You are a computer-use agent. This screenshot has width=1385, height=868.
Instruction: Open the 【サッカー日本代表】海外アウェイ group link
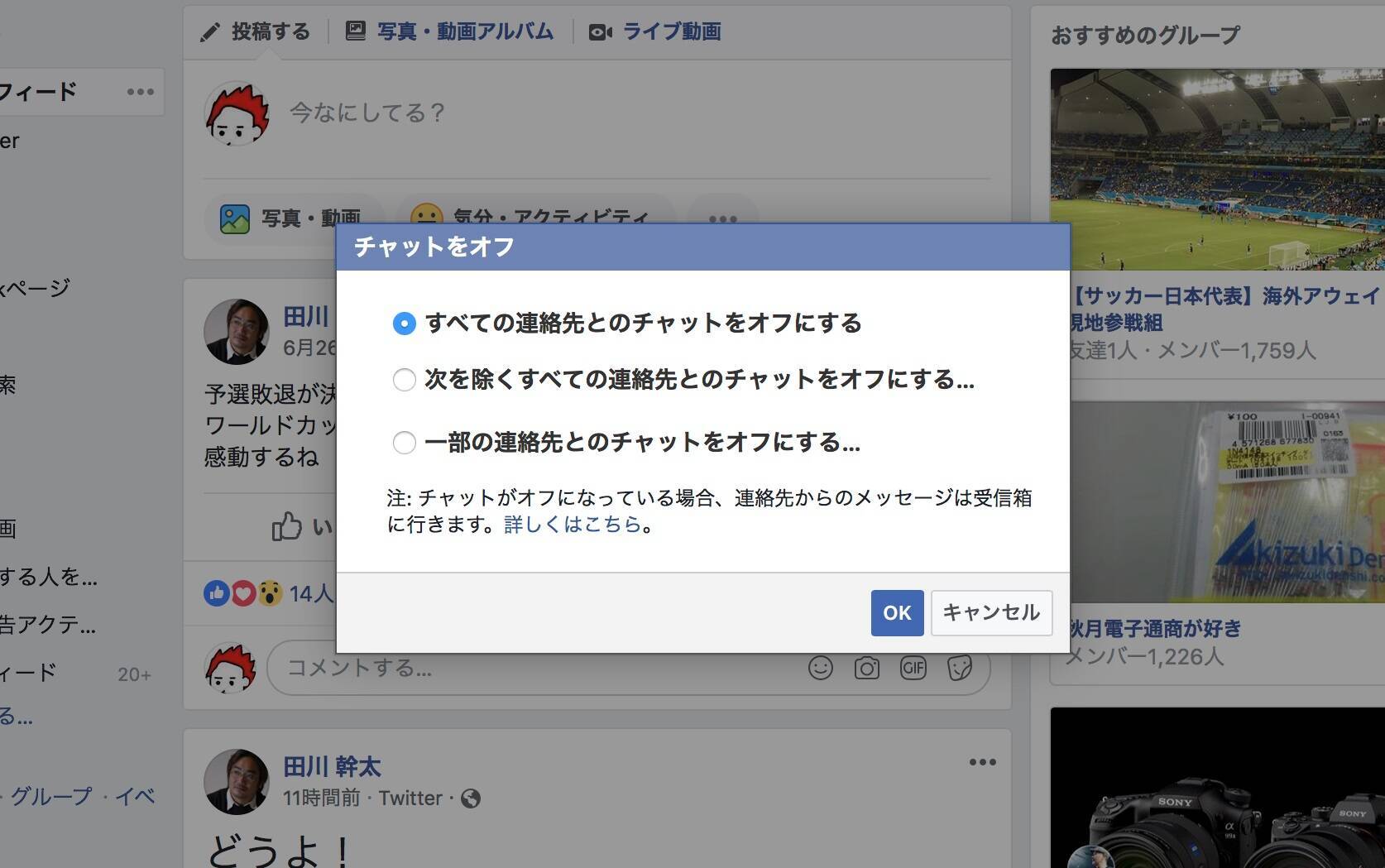(x=1226, y=309)
